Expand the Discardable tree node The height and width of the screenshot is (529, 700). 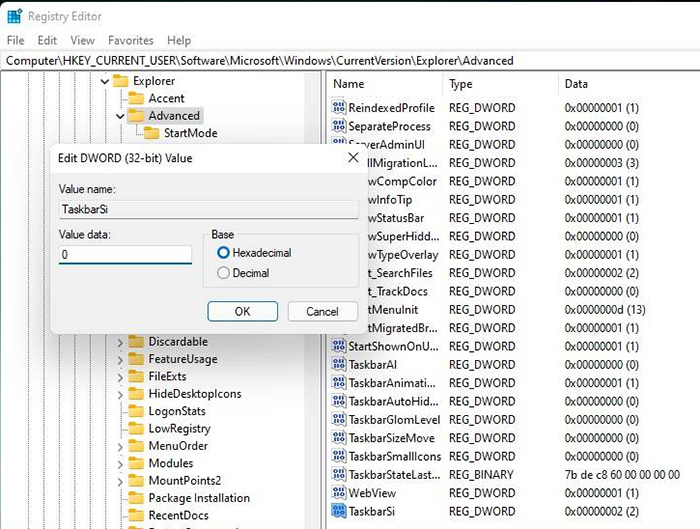tap(120, 342)
